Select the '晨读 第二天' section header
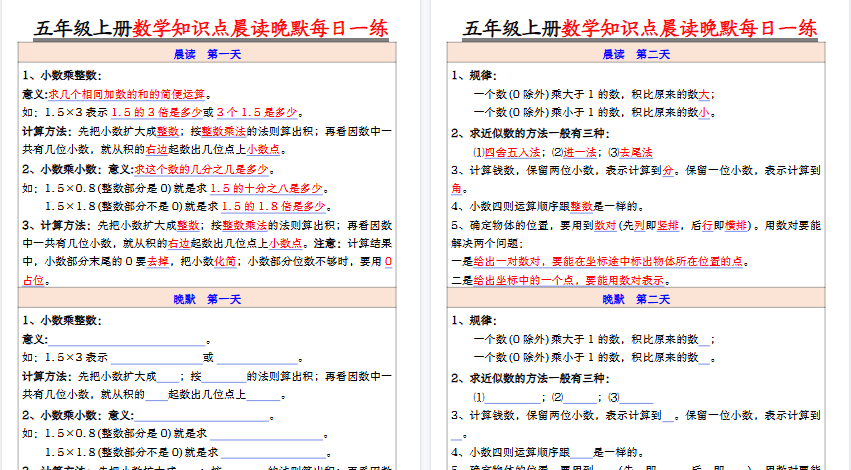 (636, 54)
